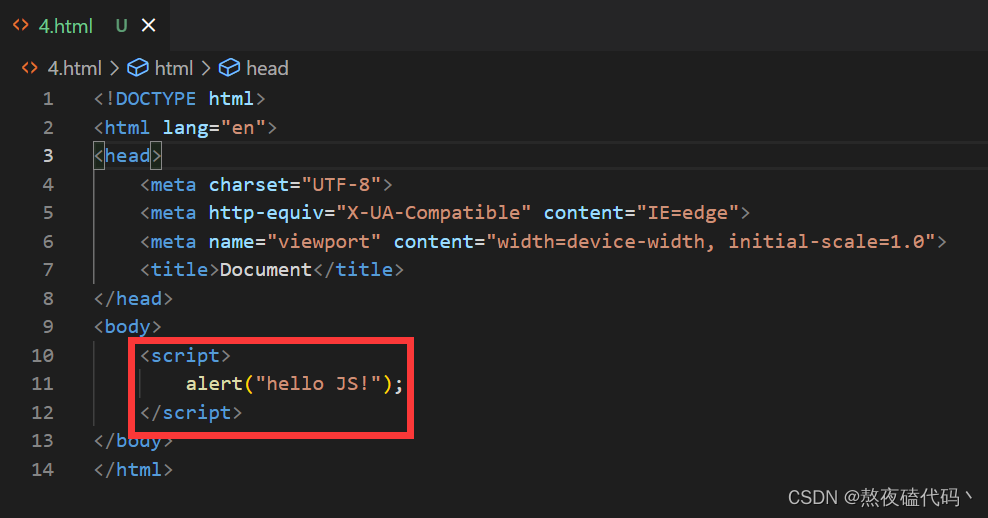Click the file icon in the breadcrumb
Screen dimensions: 988x518
30,68
